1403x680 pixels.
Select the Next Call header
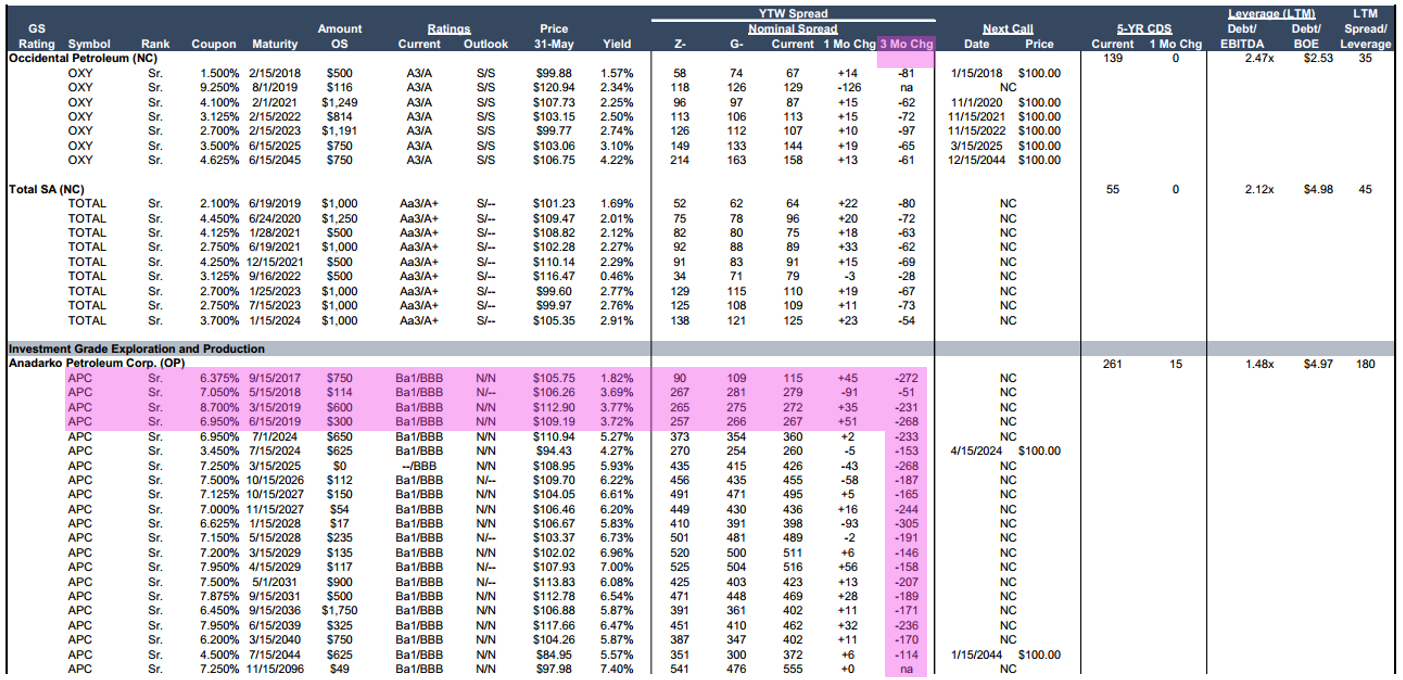(x=1008, y=30)
